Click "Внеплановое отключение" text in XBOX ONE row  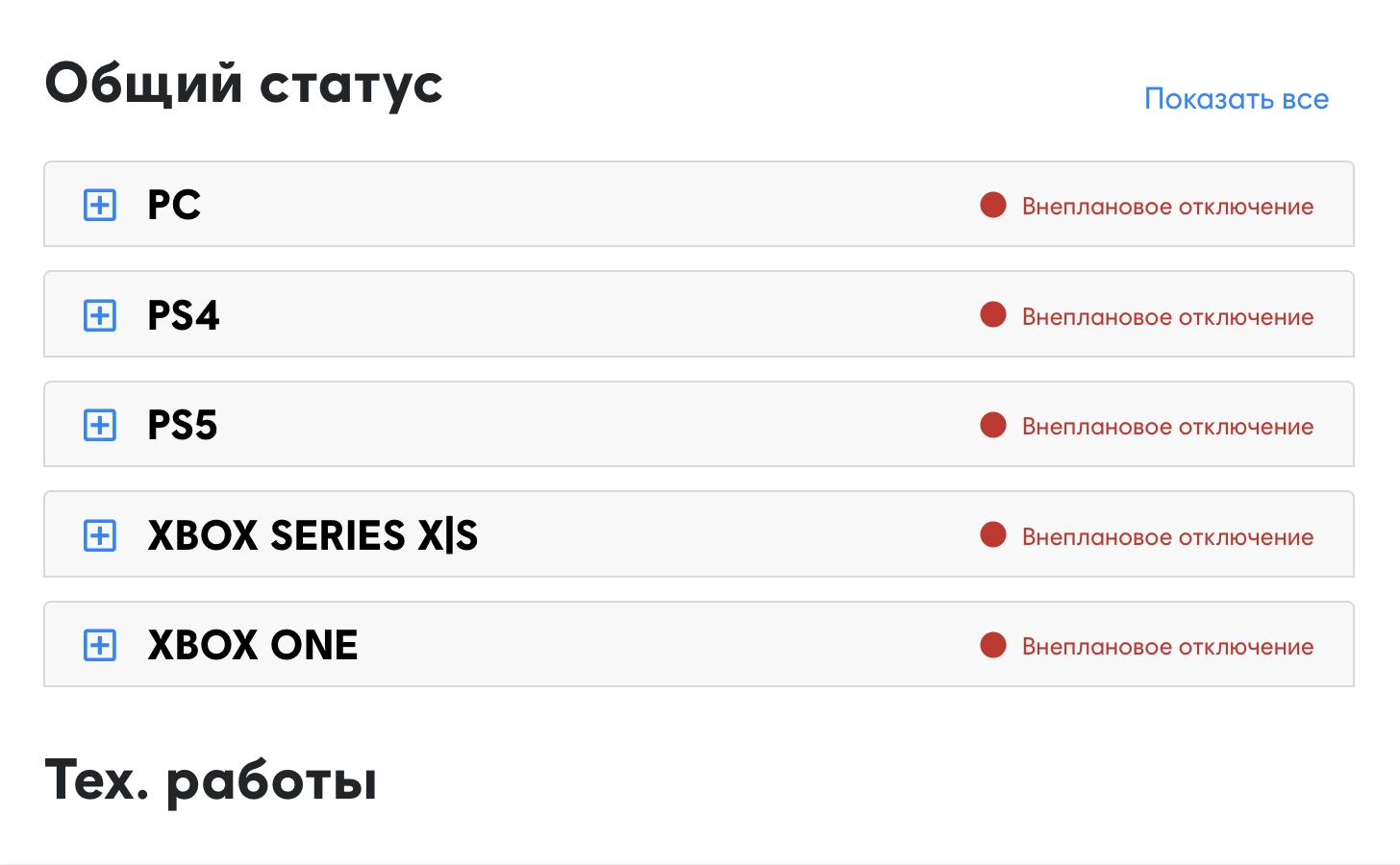(x=1167, y=647)
